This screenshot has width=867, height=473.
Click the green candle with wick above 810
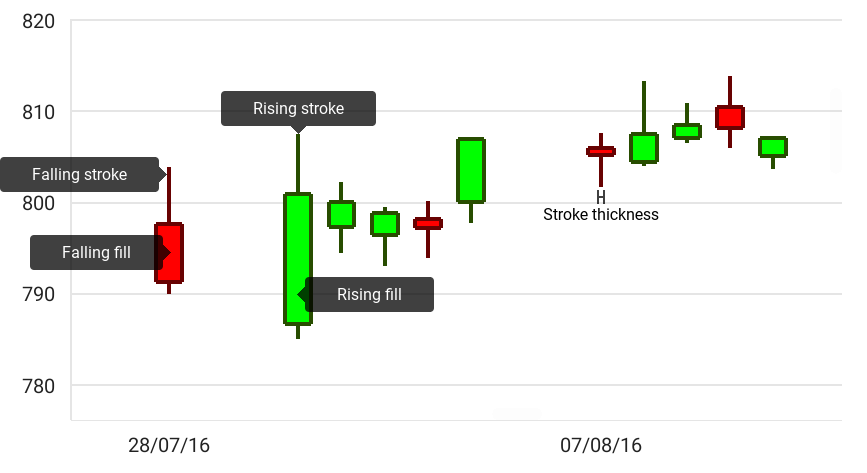tap(644, 147)
